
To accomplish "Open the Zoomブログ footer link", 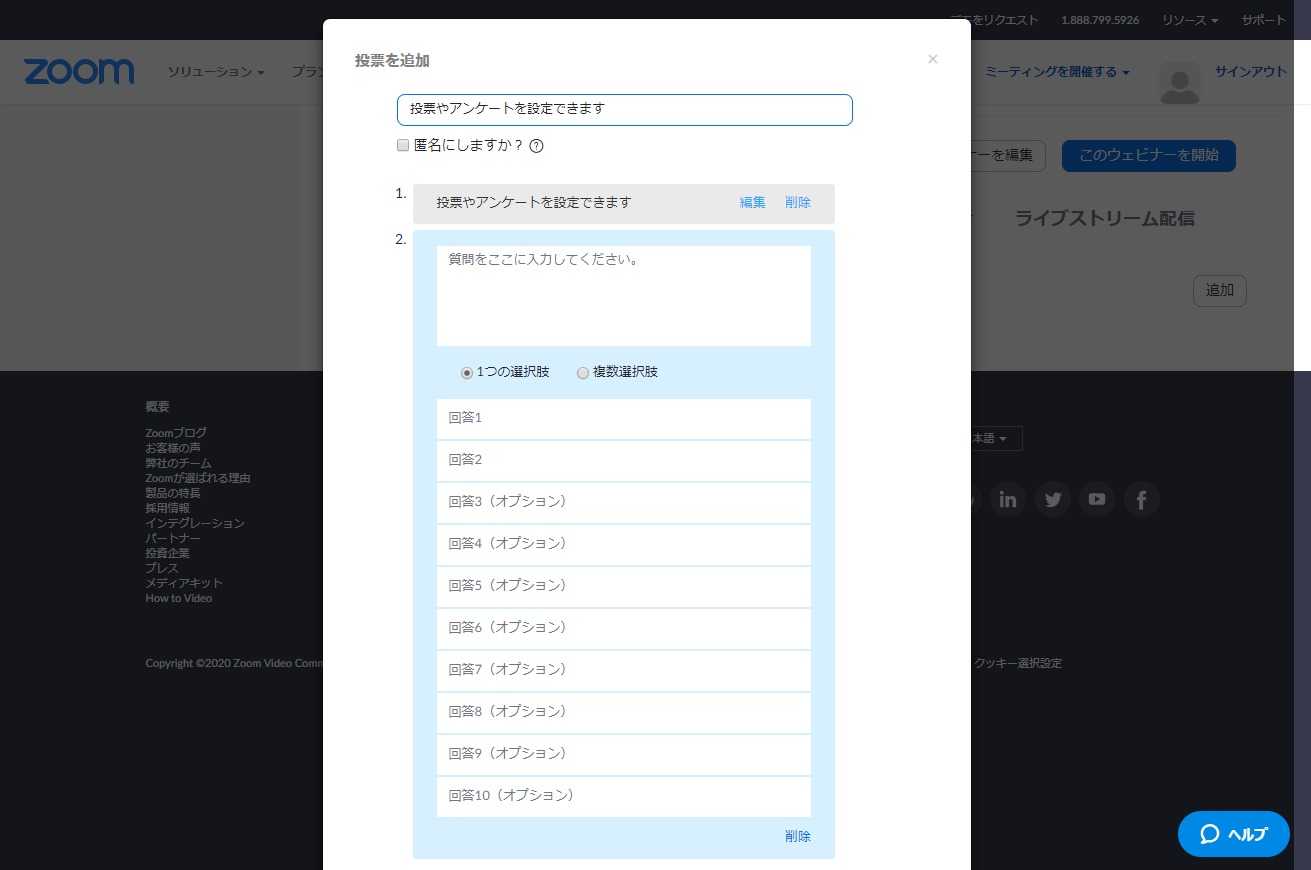I will tap(176, 433).
